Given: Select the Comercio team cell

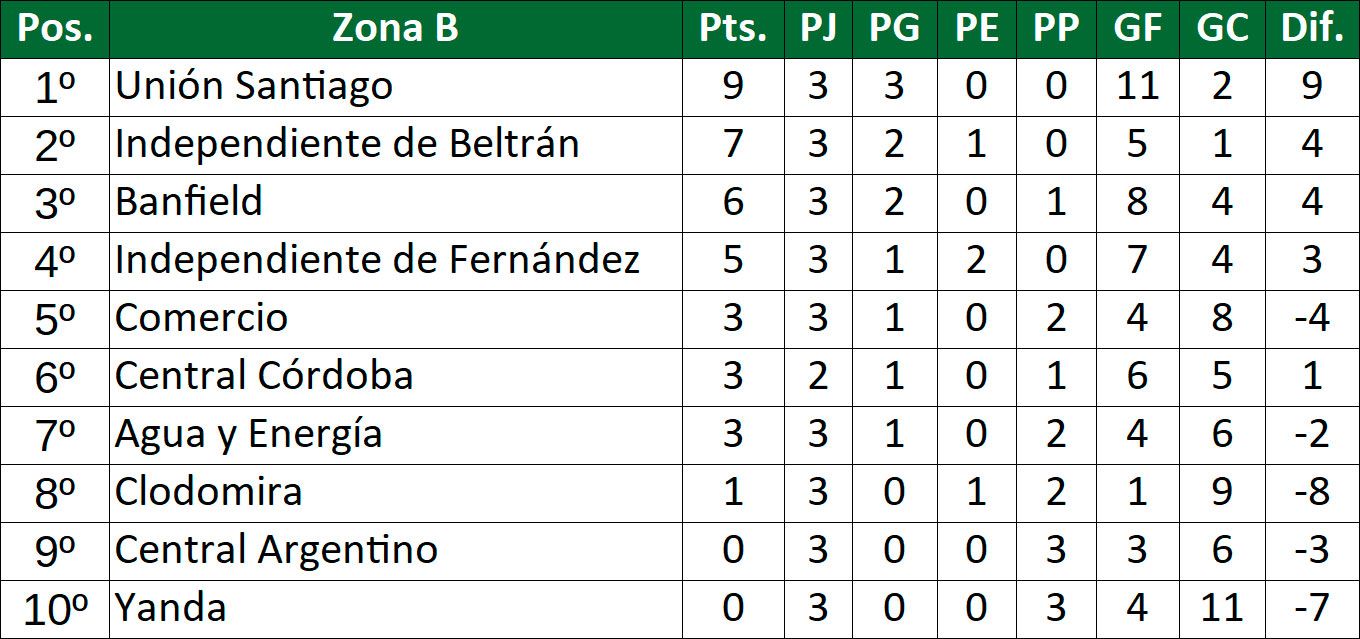Looking at the screenshot, I should point(201,318).
